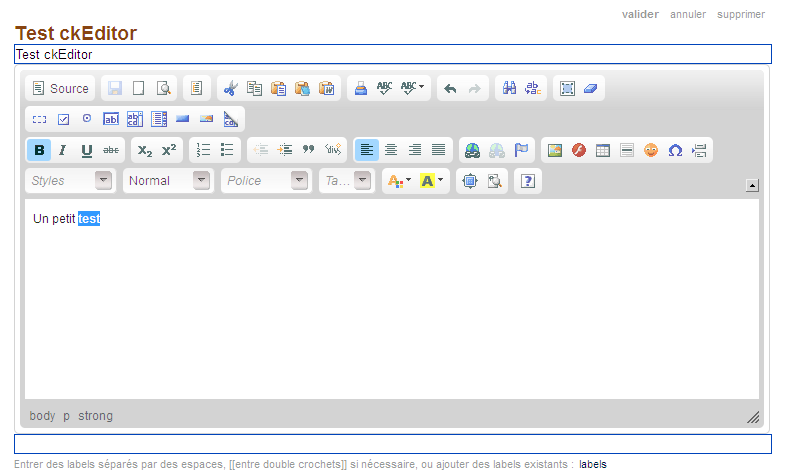Toggle Block Quote formatting
Screen dimensions: 788x476
309,150
